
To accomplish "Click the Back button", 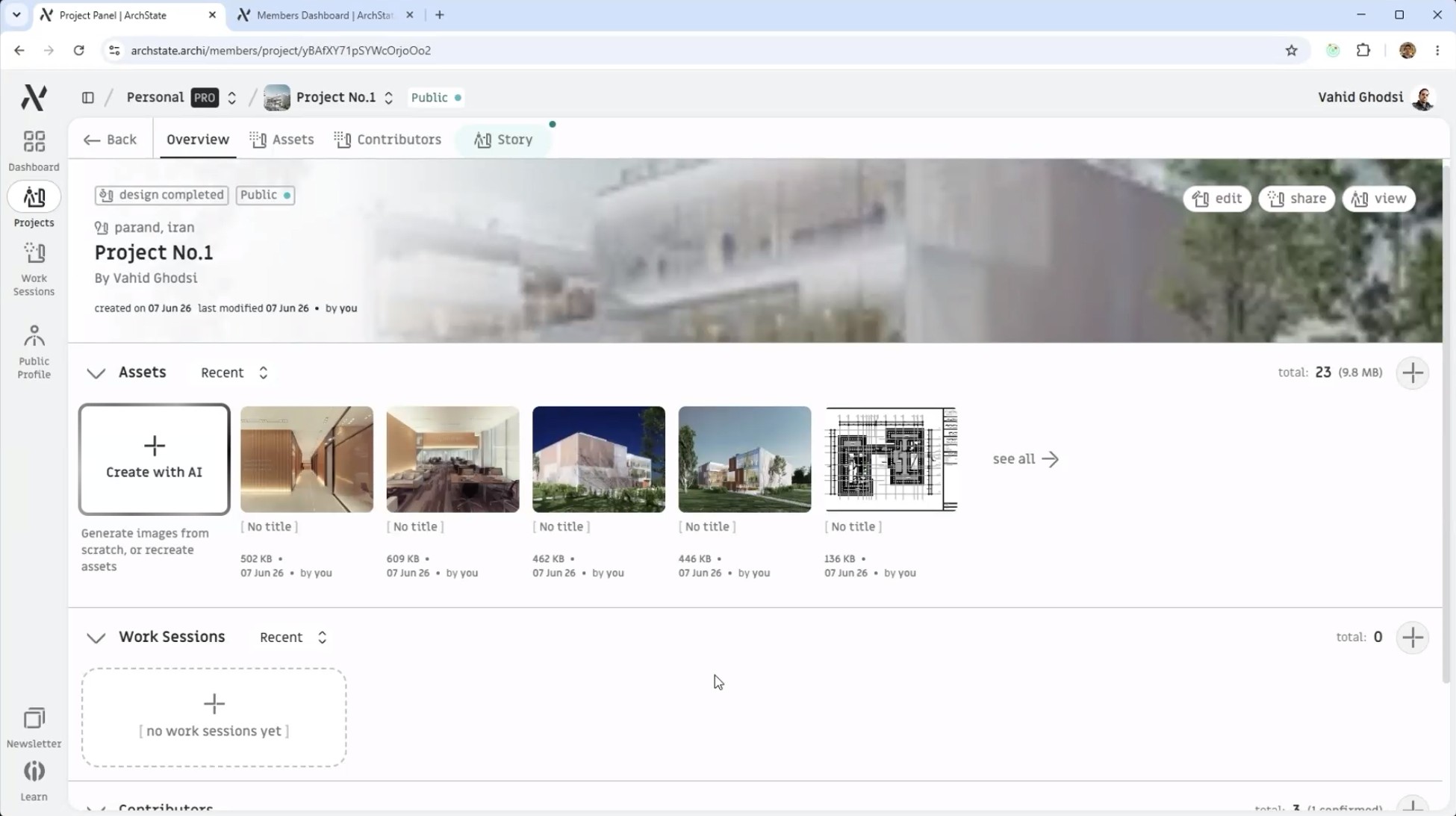I will [x=111, y=140].
